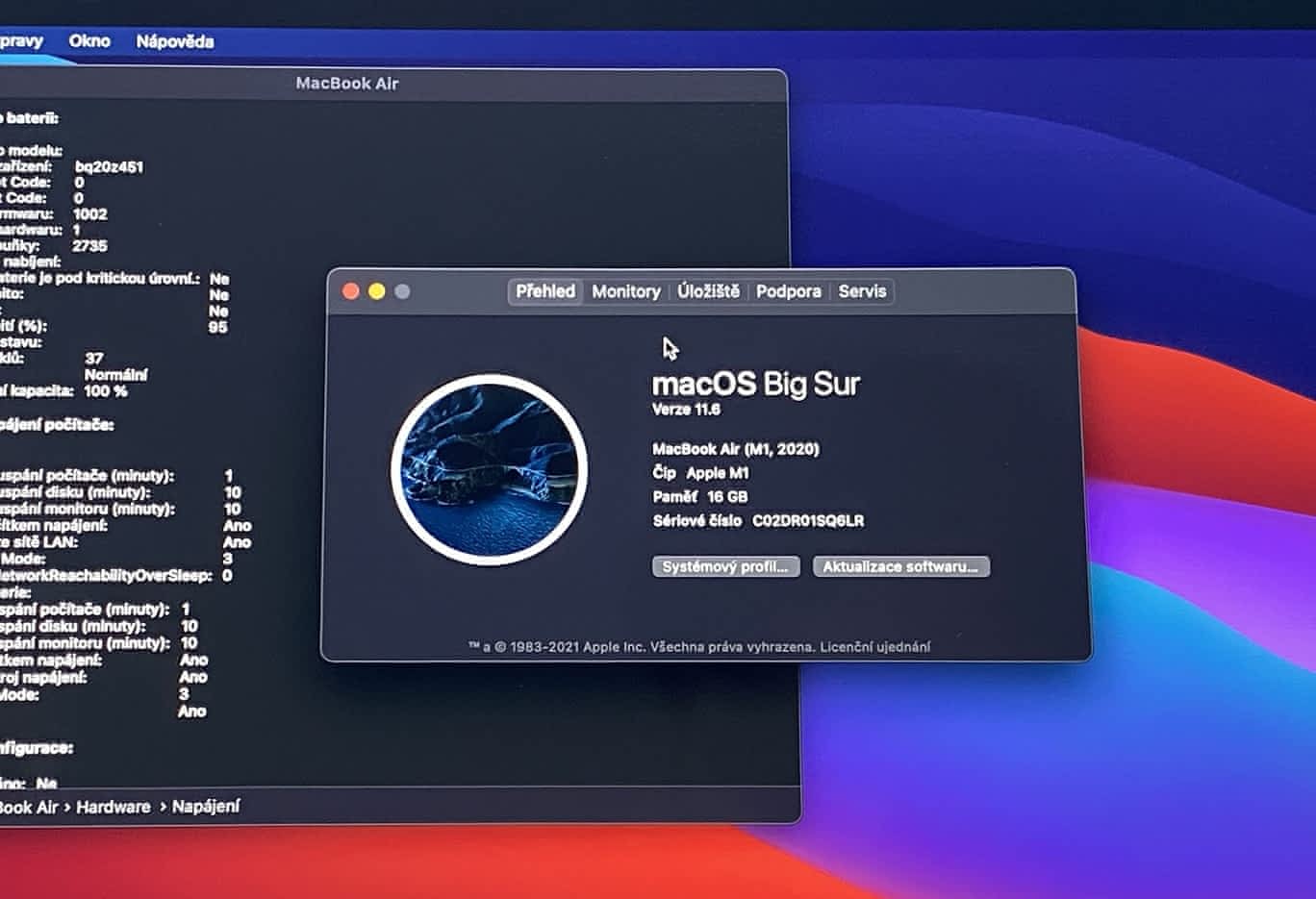1316x899 pixels.
Task: Click the macOS Big Sur round logo image
Action: tap(490, 469)
